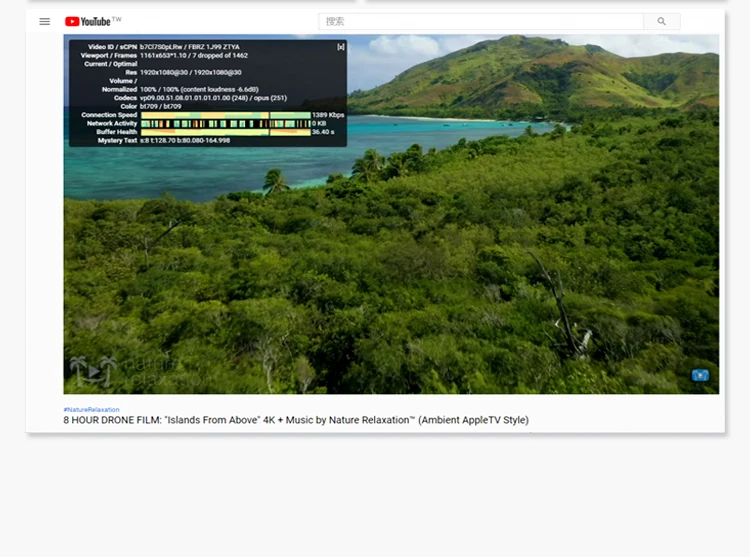Click the Buffer Health graph bar
The width and height of the screenshot is (750, 557).
[225, 132]
